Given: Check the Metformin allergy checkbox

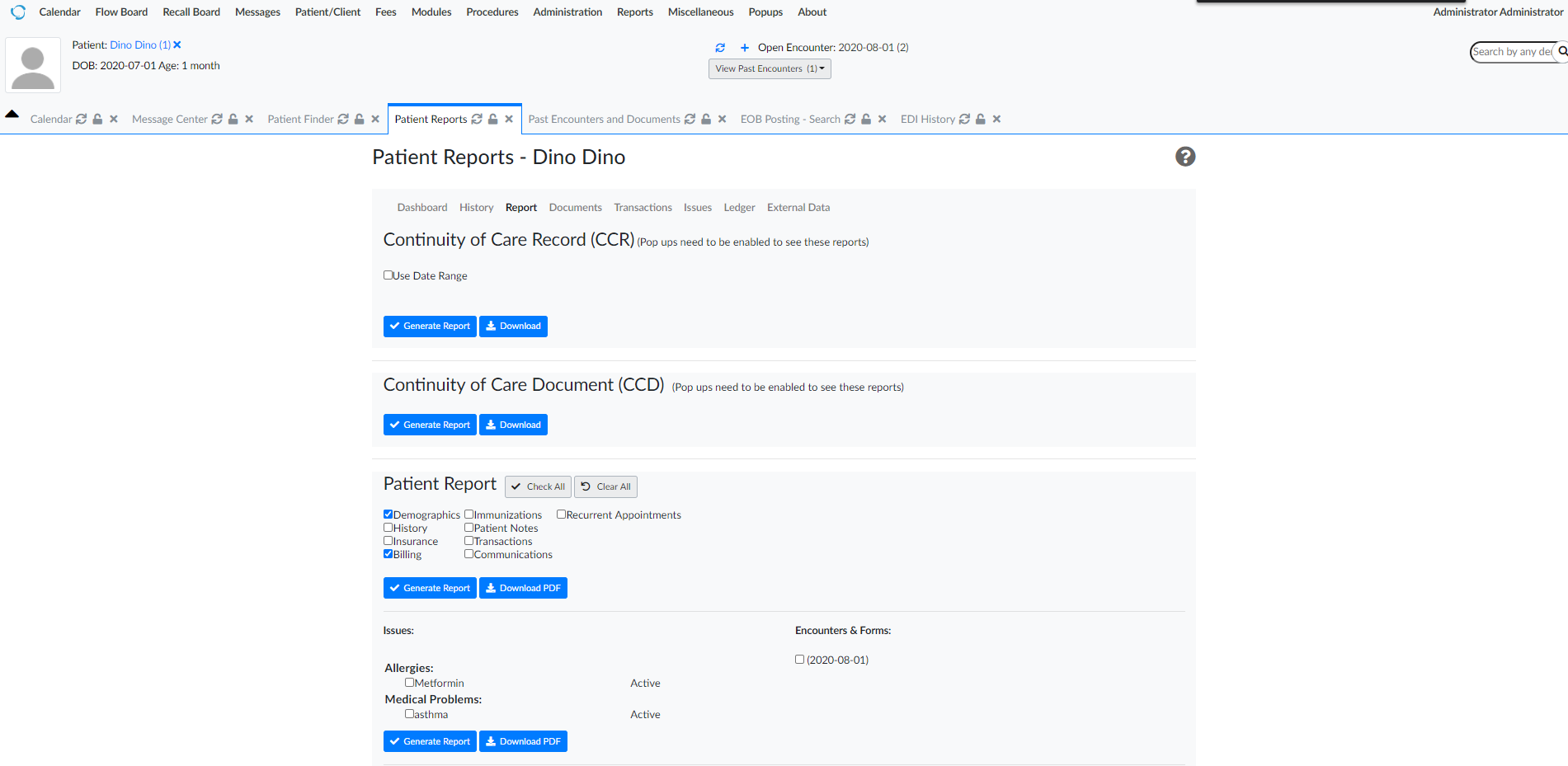Looking at the screenshot, I should [x=409, y=682].
